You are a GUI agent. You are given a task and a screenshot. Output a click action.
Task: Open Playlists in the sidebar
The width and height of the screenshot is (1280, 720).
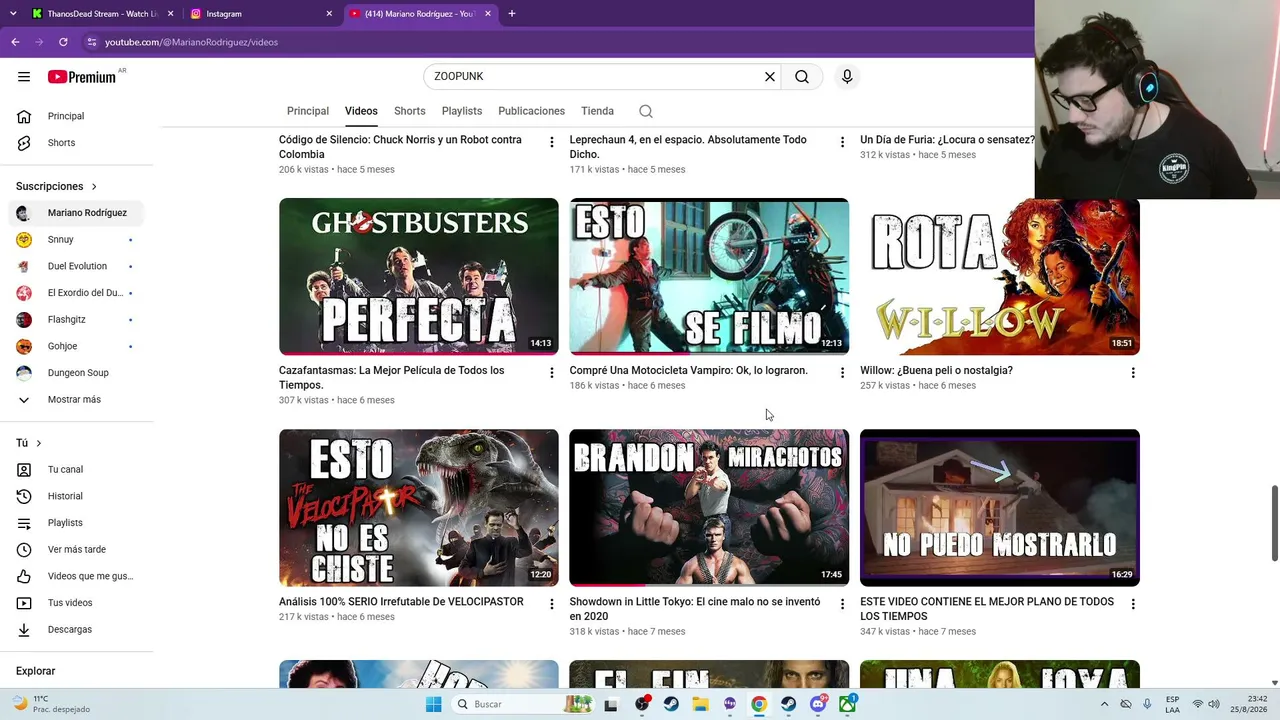click(75, 523)
